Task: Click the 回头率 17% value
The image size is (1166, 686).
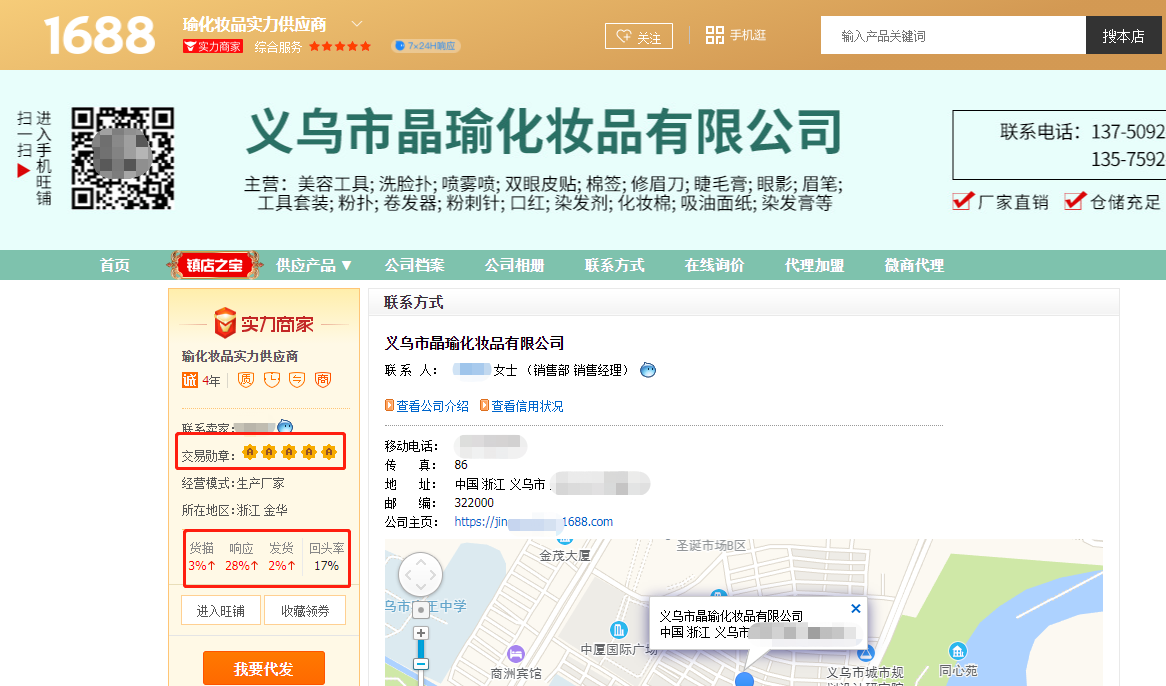Action: tap(326, 566)
